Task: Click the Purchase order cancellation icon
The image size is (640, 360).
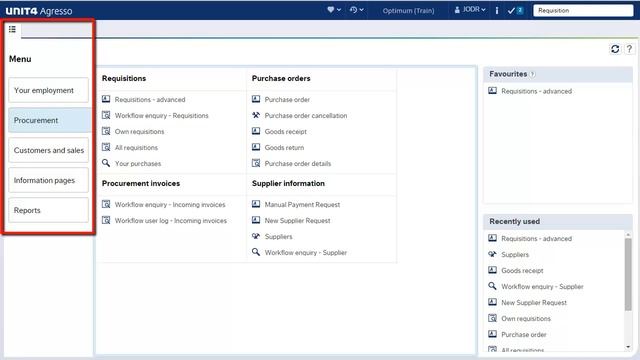Action: click(256, 115)
